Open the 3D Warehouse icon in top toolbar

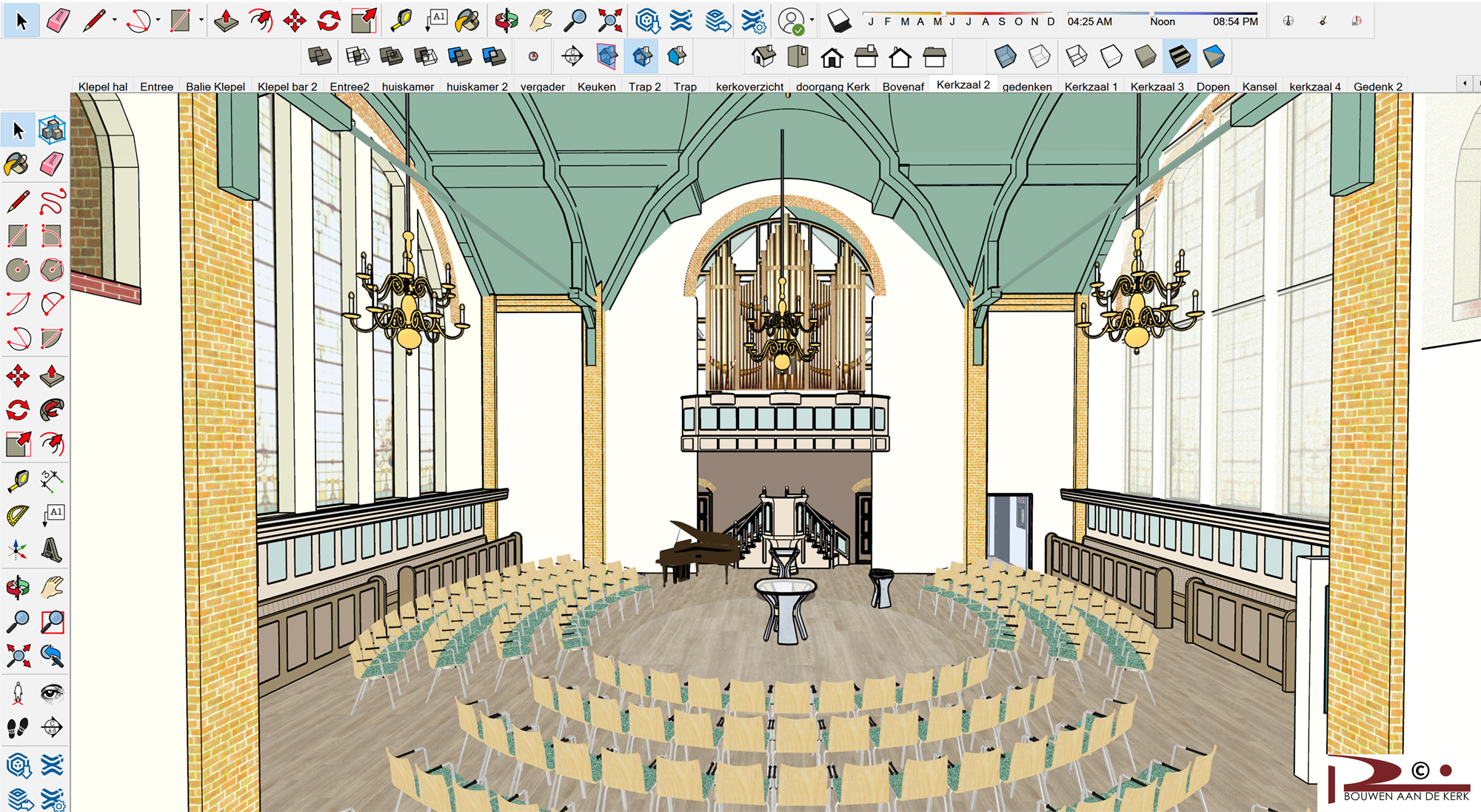647,21
